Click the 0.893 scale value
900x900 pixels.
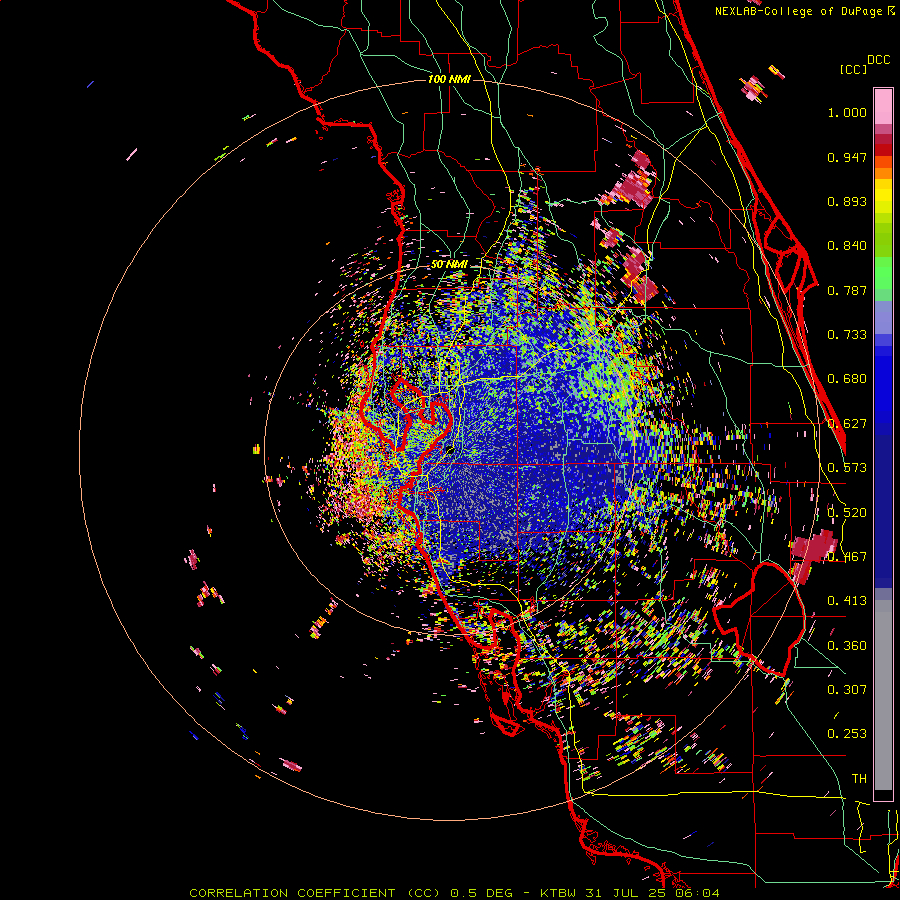tap(847, 201)
